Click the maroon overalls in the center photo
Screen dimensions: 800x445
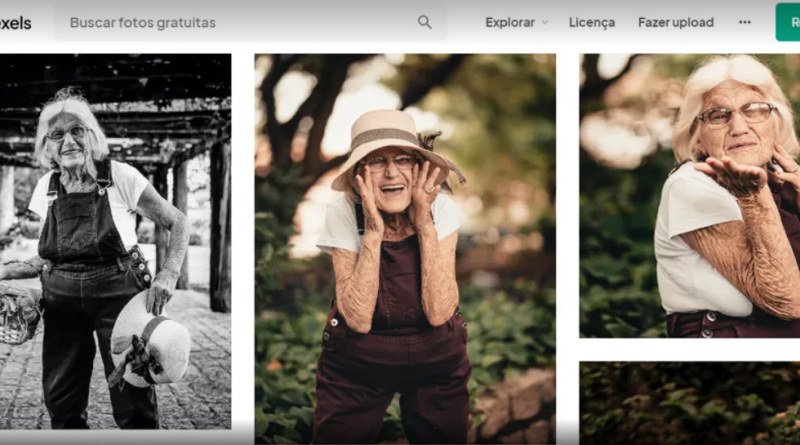point(395,370)
